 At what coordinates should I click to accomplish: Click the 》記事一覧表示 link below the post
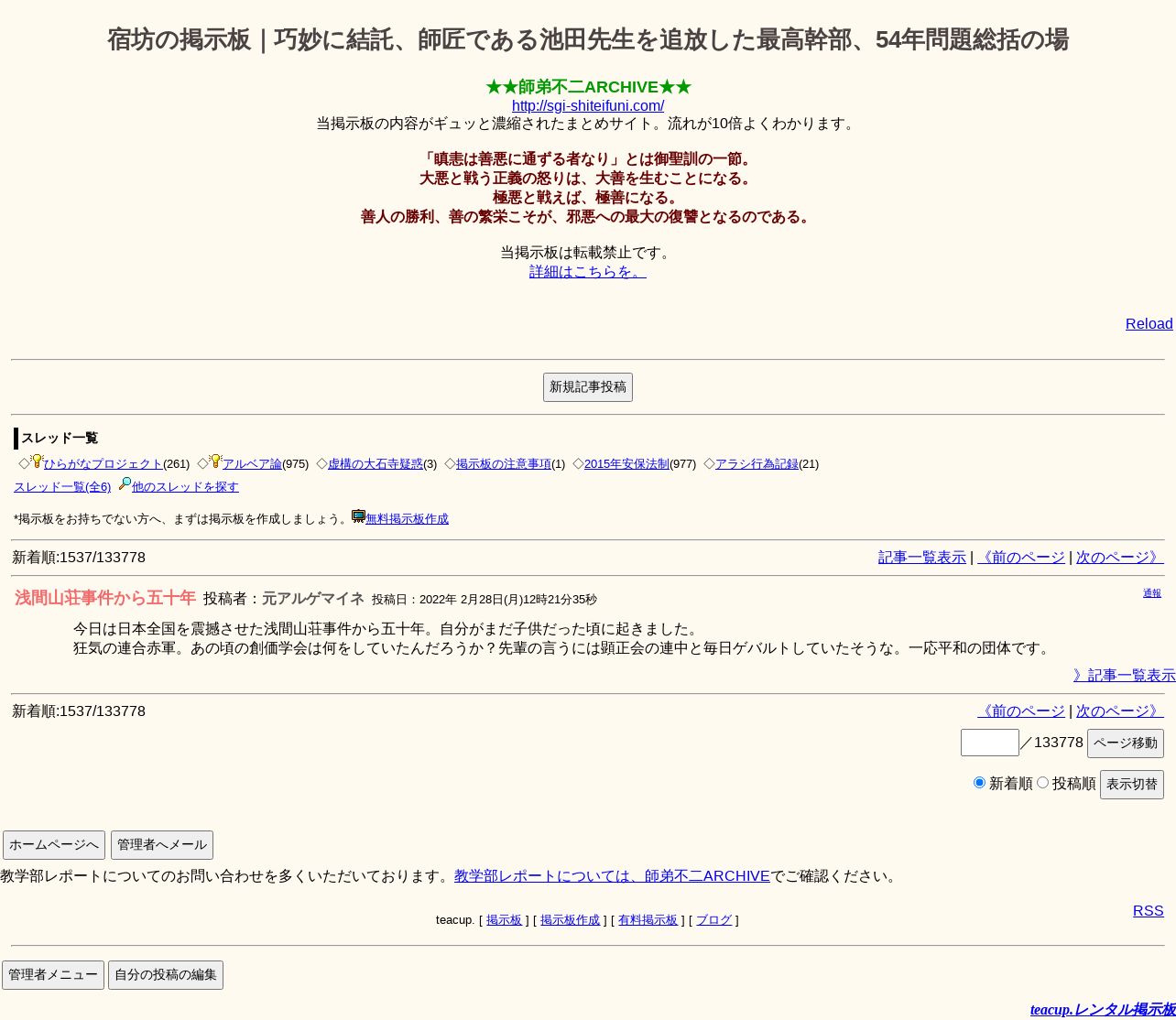(x=1125, y=676)
